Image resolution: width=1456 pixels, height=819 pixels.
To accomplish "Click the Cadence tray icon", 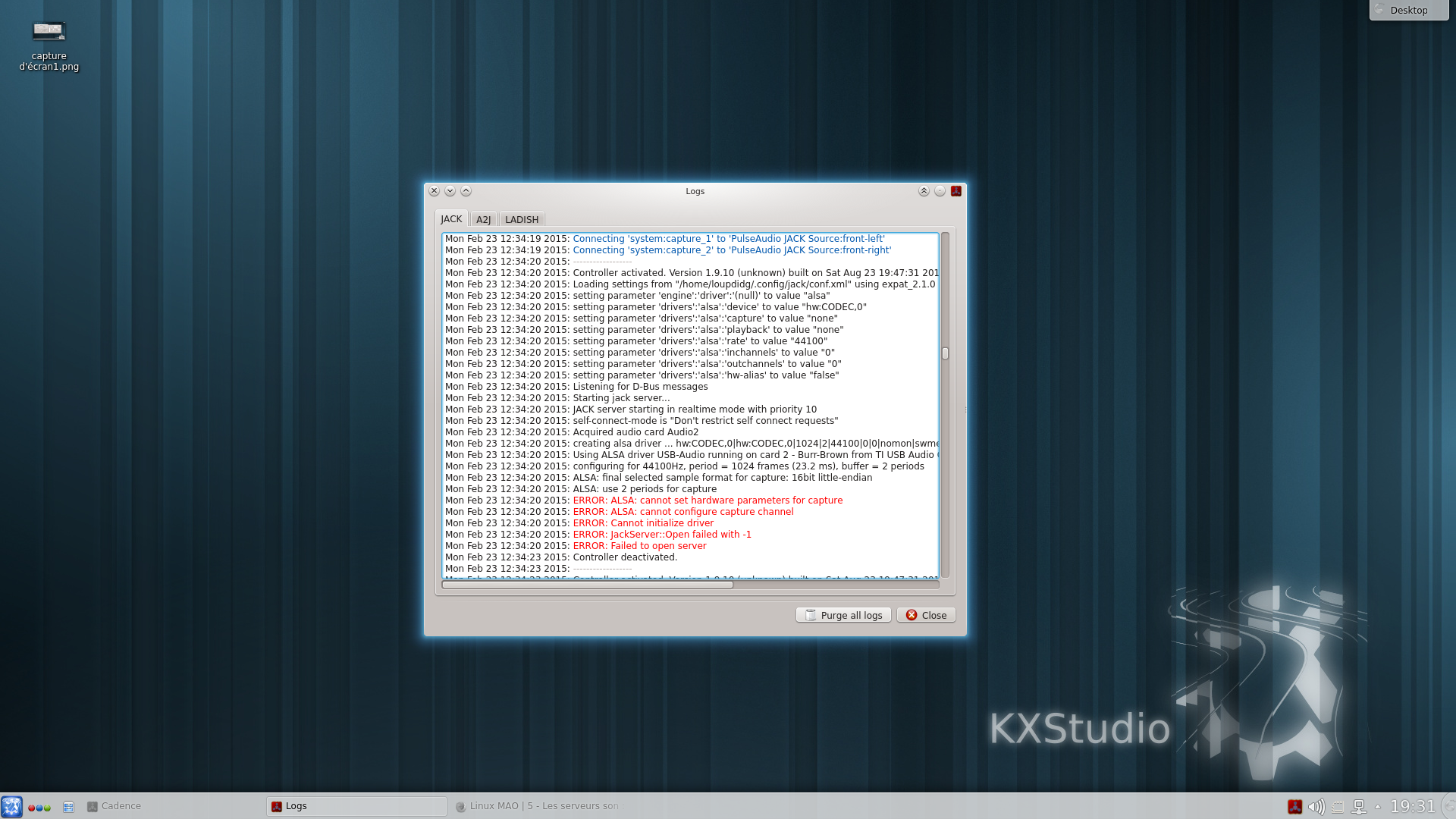I will coord(1294,807).
